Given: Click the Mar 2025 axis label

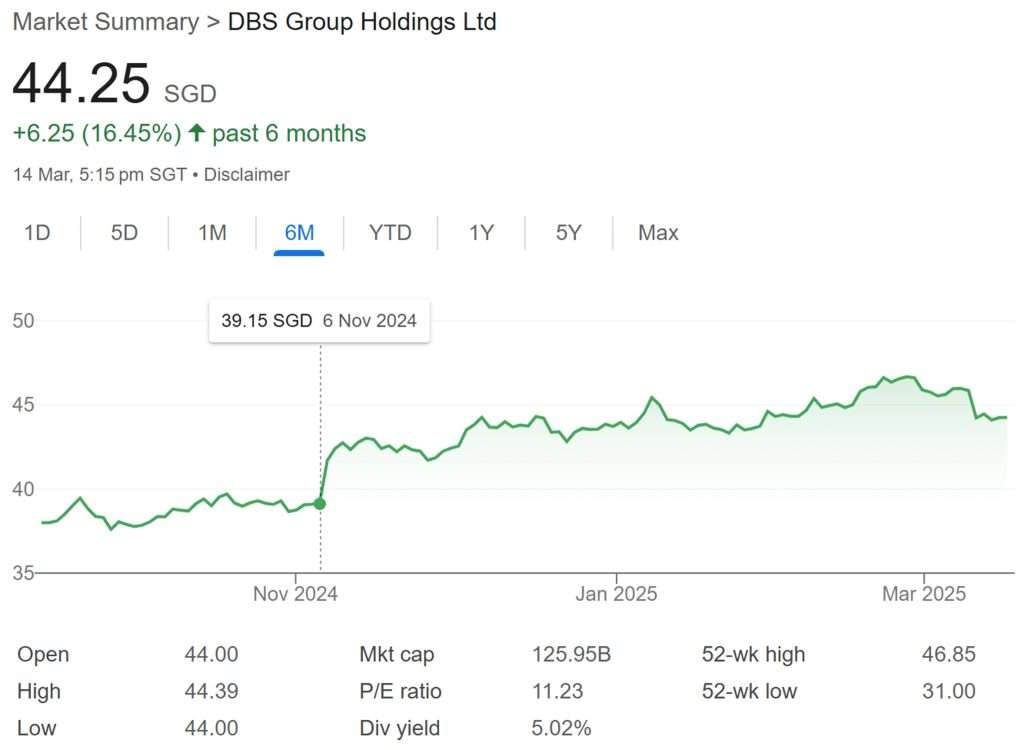Looking at the screenshot, I should click(923, 594).
